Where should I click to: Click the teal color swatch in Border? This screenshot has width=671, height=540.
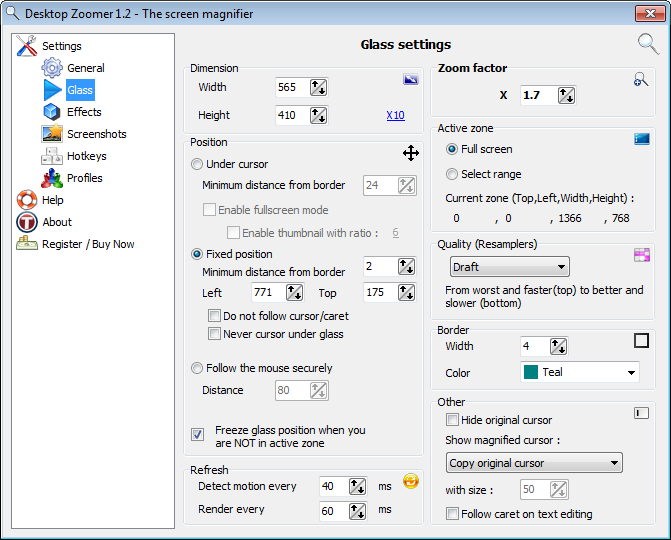[x=531, y=373]
